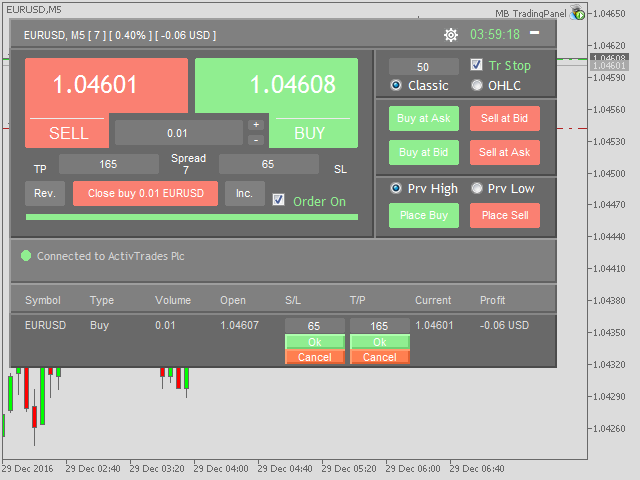Image resolution: width=640 pixels, height=480 pixels.
Task: Click the MB TradingPanel expert advisor icon
Action: pyautogui.click(x=578, y=13)
